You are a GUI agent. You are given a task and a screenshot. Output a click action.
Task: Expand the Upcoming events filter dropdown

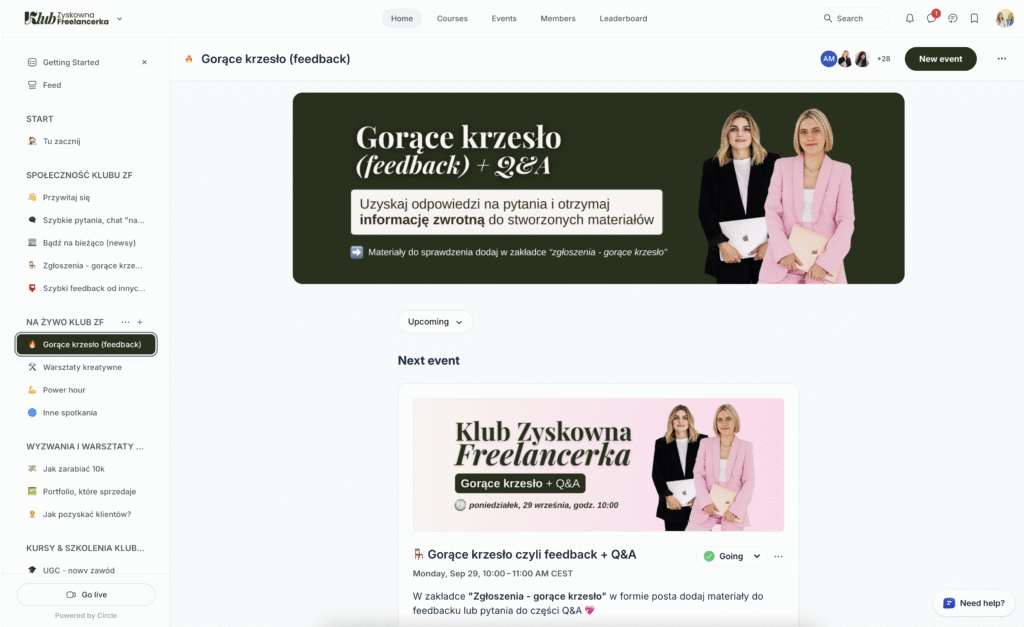[x=435, y=322]
